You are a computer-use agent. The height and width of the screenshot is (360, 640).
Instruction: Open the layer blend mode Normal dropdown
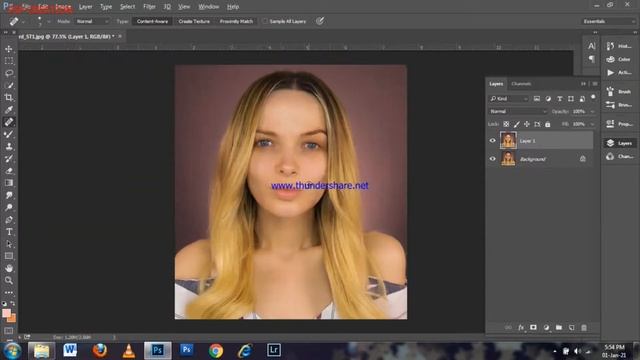coord(518,111)
